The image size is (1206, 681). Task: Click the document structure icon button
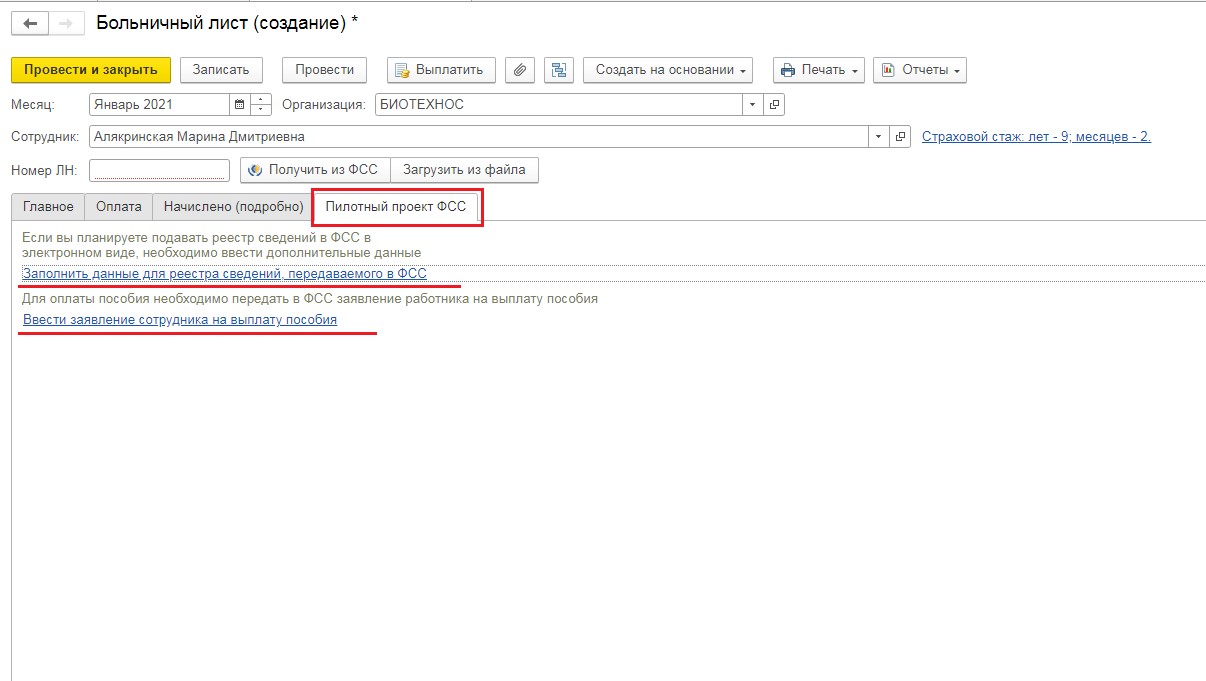tap(559, 70)
